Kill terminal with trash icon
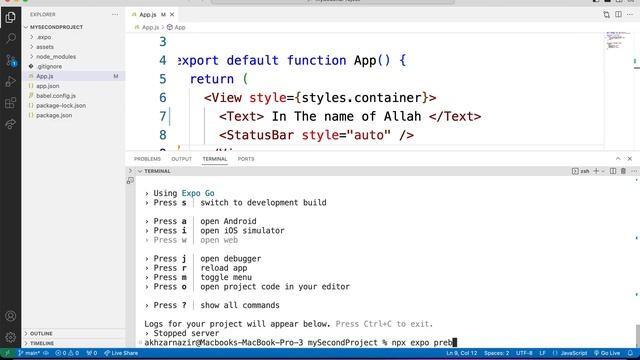Viewport: 640px width, 360px height. click(623, 171)
